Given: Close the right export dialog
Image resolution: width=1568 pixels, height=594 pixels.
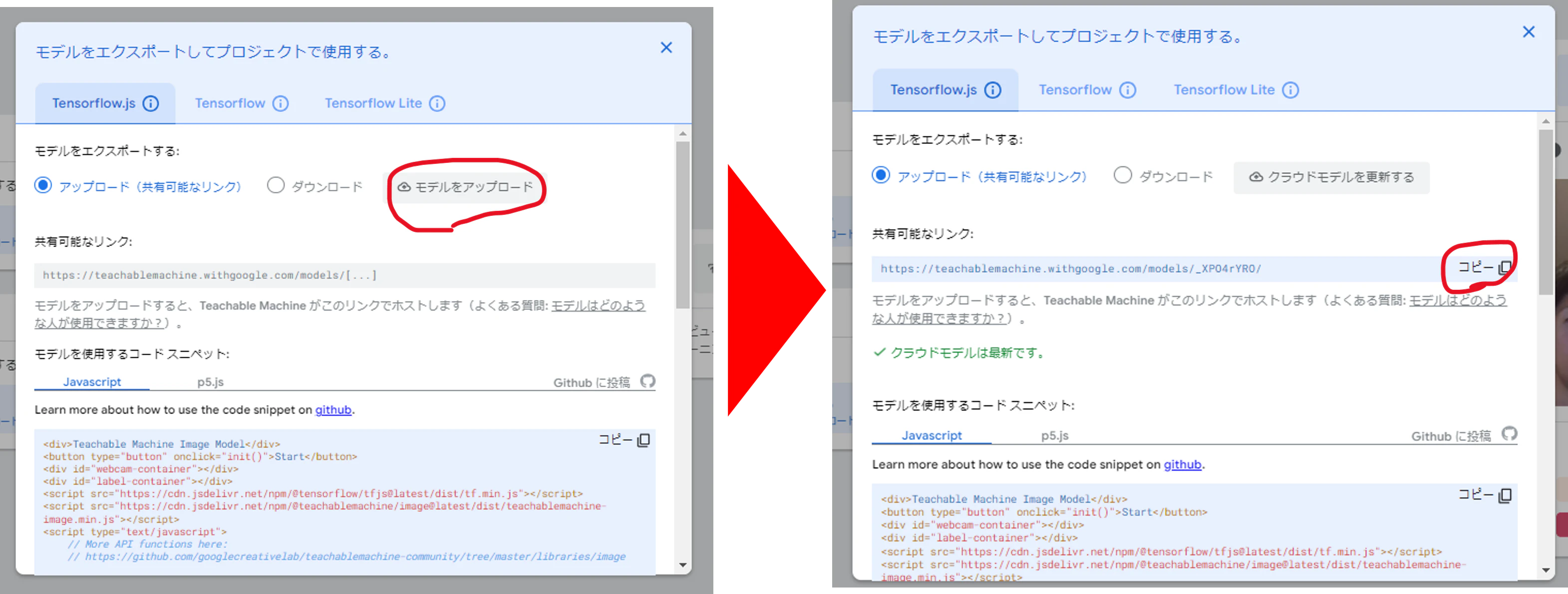Looking at the screenshot, I should point(1529,31).
